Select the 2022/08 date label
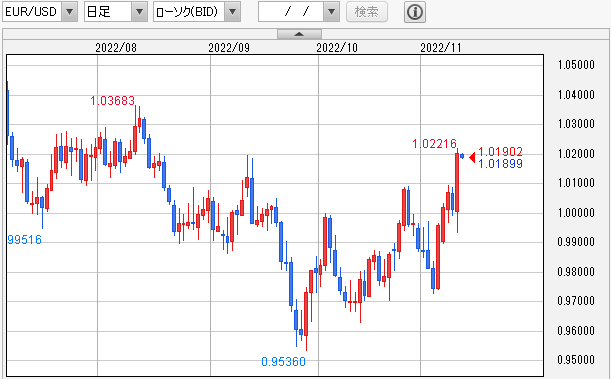This screenshot has height=379, width=611. 116,48
